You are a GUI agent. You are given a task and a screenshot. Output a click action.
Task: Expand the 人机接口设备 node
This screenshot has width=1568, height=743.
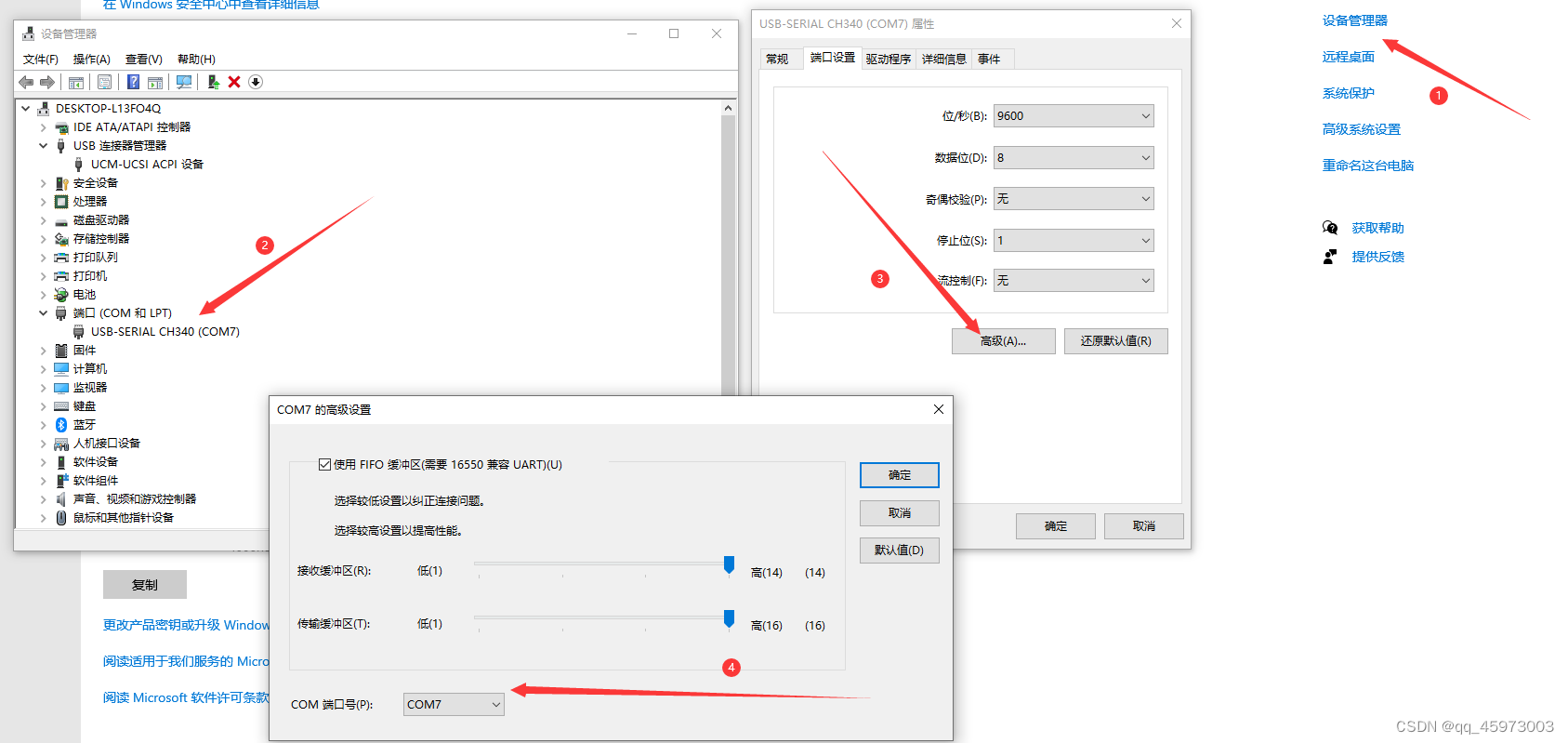(43, 444)
